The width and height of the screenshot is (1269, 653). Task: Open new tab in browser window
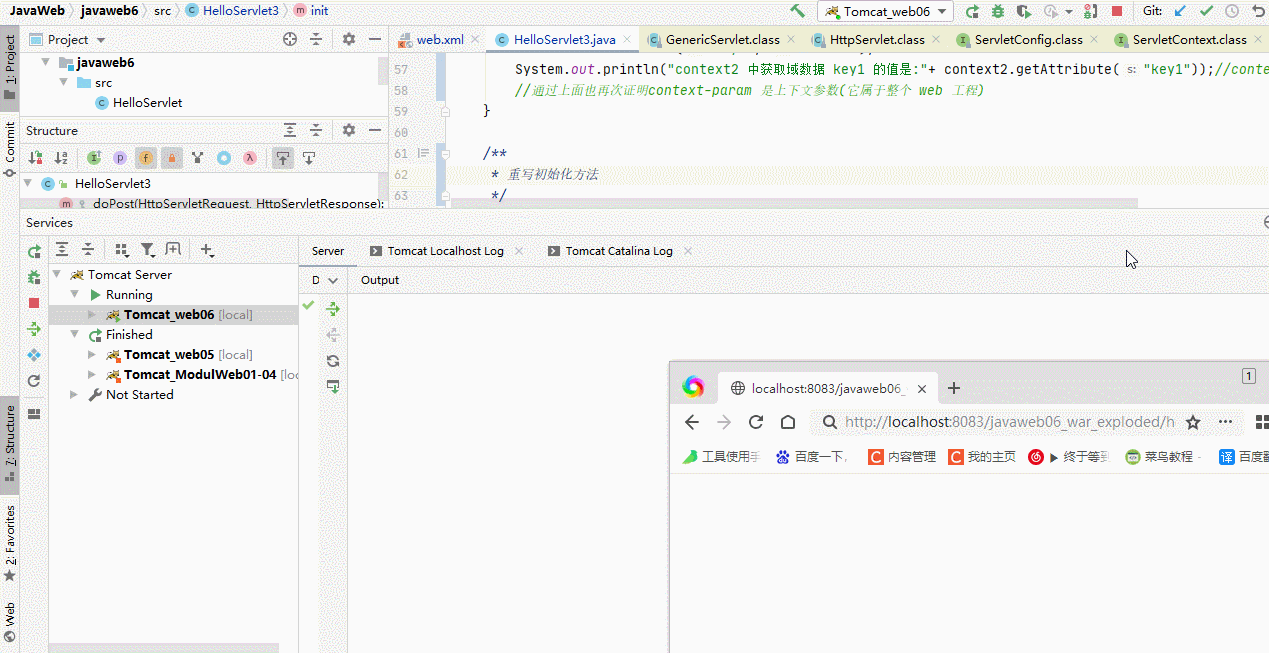(x=954, y=388)
